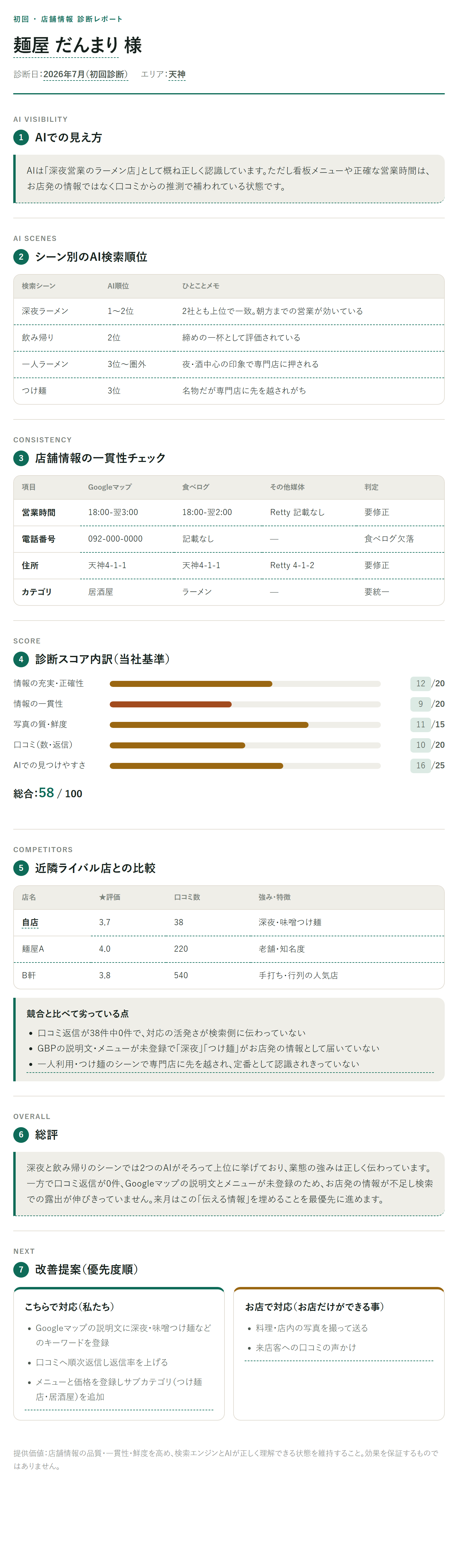Click the AIでの見え方 summary text box
Viewport: 458px width, 1568px height.
click(229, 178)
